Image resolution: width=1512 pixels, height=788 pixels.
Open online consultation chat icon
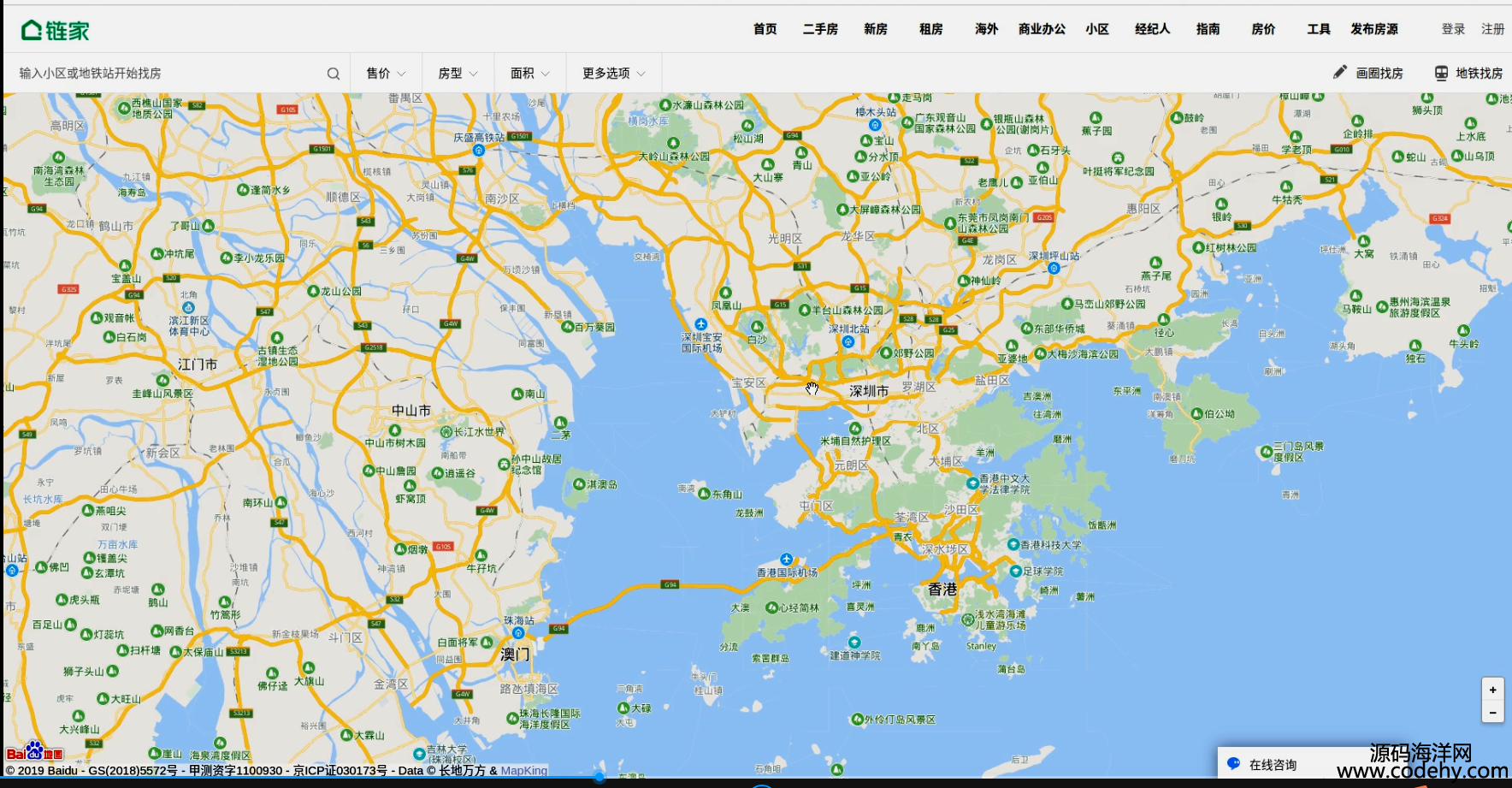[x=1233, y=763]
